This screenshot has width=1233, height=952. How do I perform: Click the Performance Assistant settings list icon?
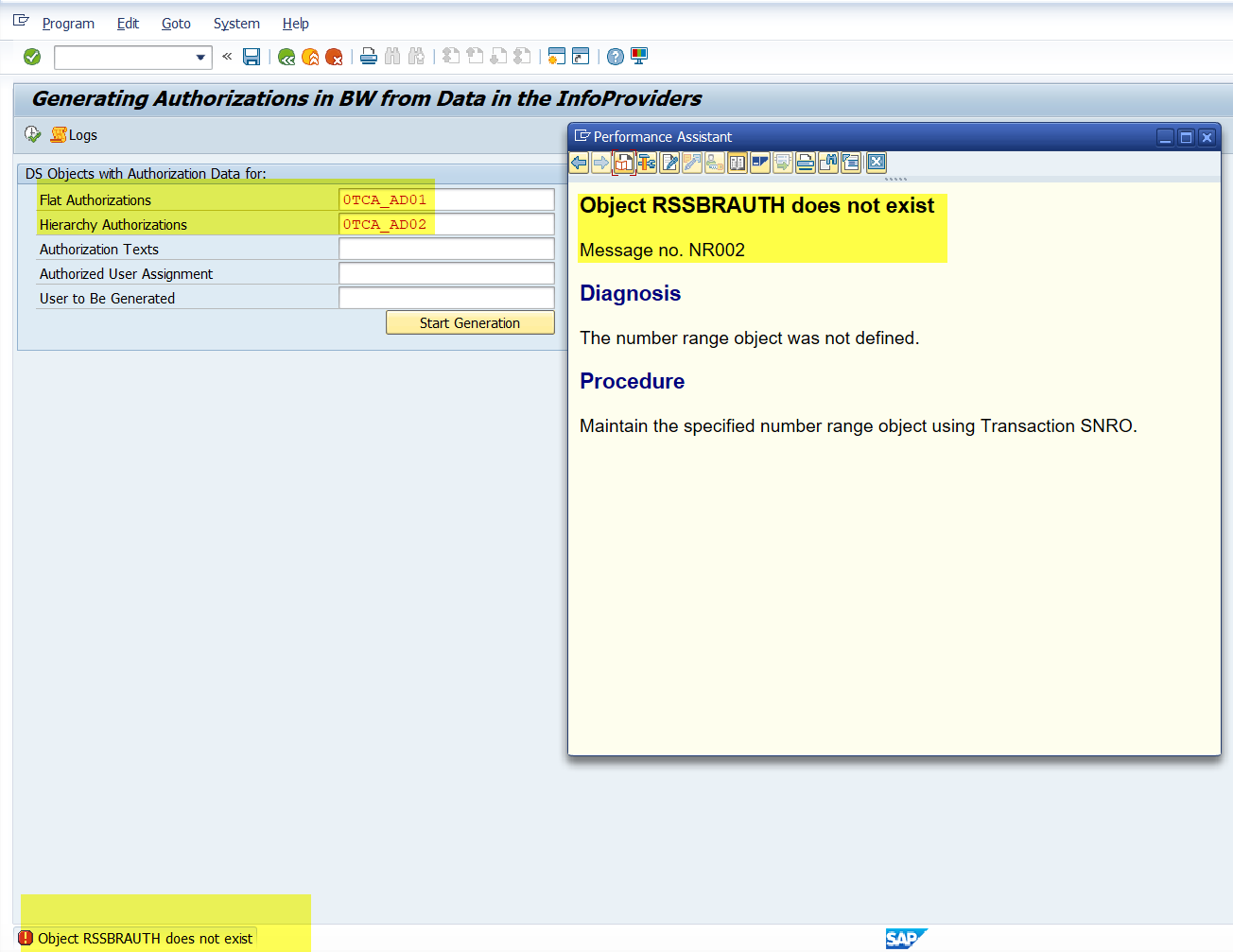point(851,163)
